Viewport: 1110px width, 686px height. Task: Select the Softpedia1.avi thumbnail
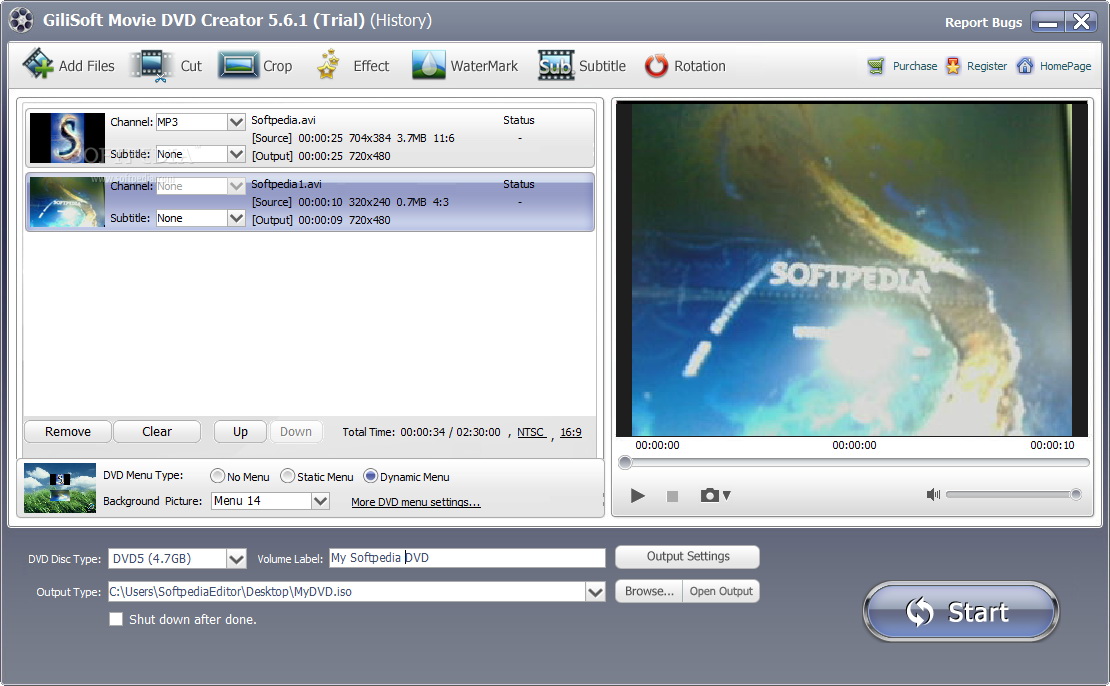click(x=67, y=202)
